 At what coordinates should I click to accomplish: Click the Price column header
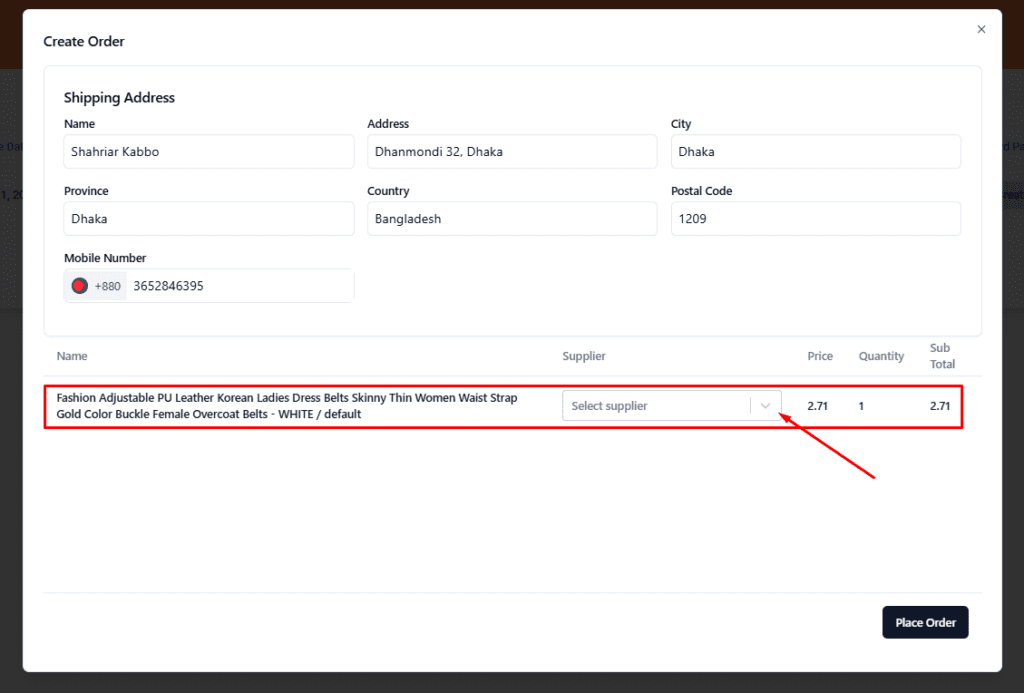(x=820, y=356)
